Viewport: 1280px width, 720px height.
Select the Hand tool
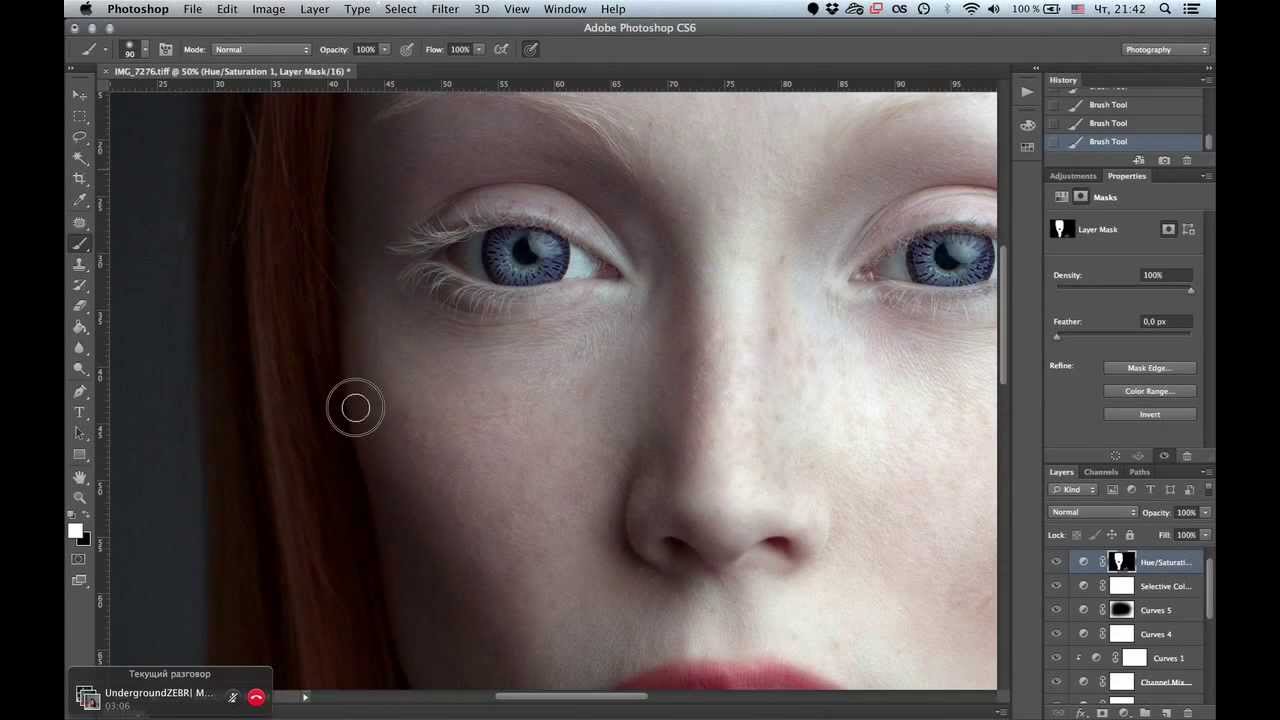(x=80, y=476)
